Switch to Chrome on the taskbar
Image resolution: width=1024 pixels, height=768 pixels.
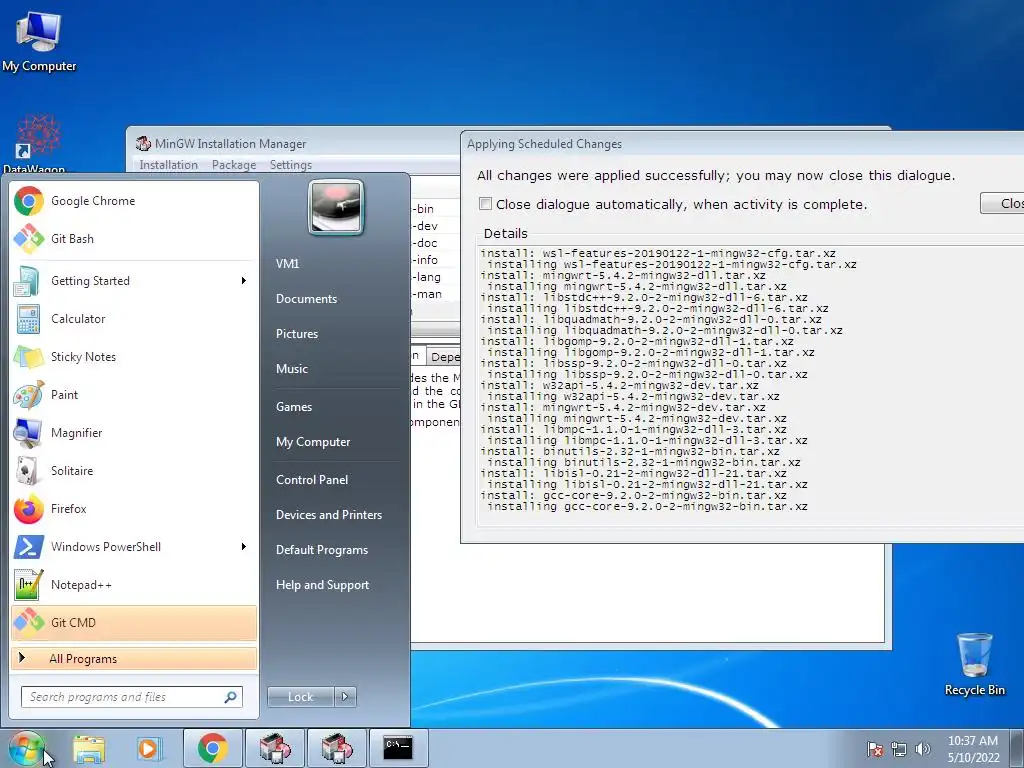coord(212,748)
